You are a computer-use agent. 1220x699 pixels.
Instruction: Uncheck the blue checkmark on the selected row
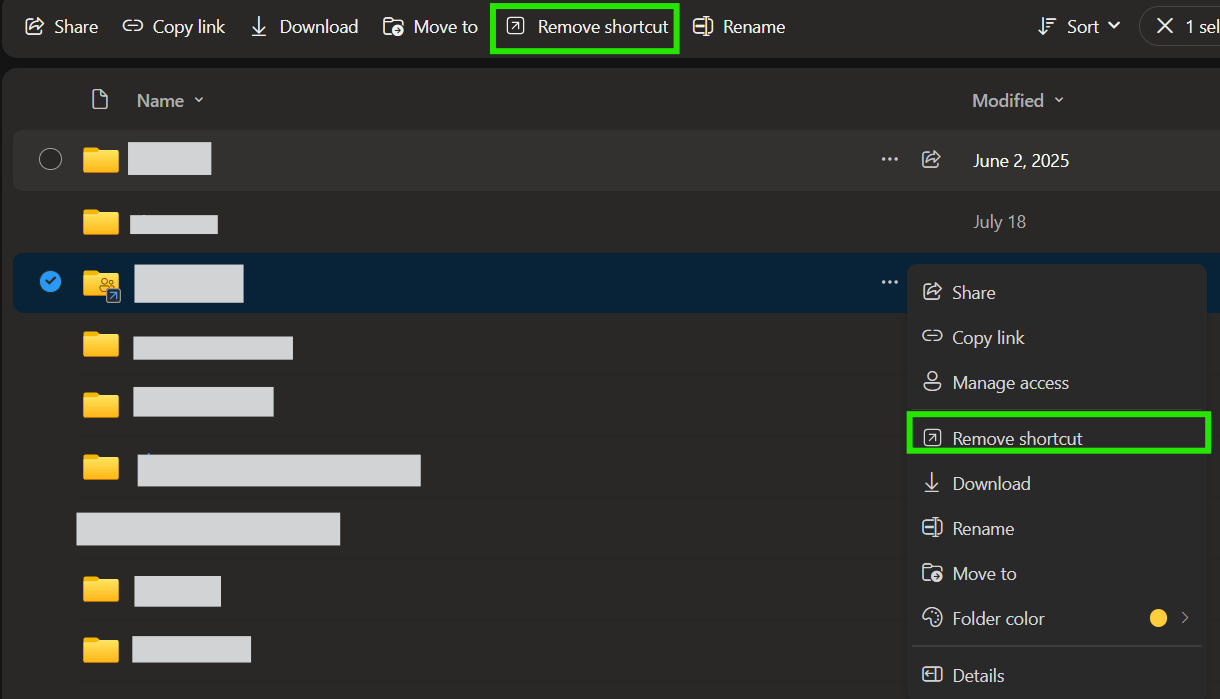[x=50, y=283]
